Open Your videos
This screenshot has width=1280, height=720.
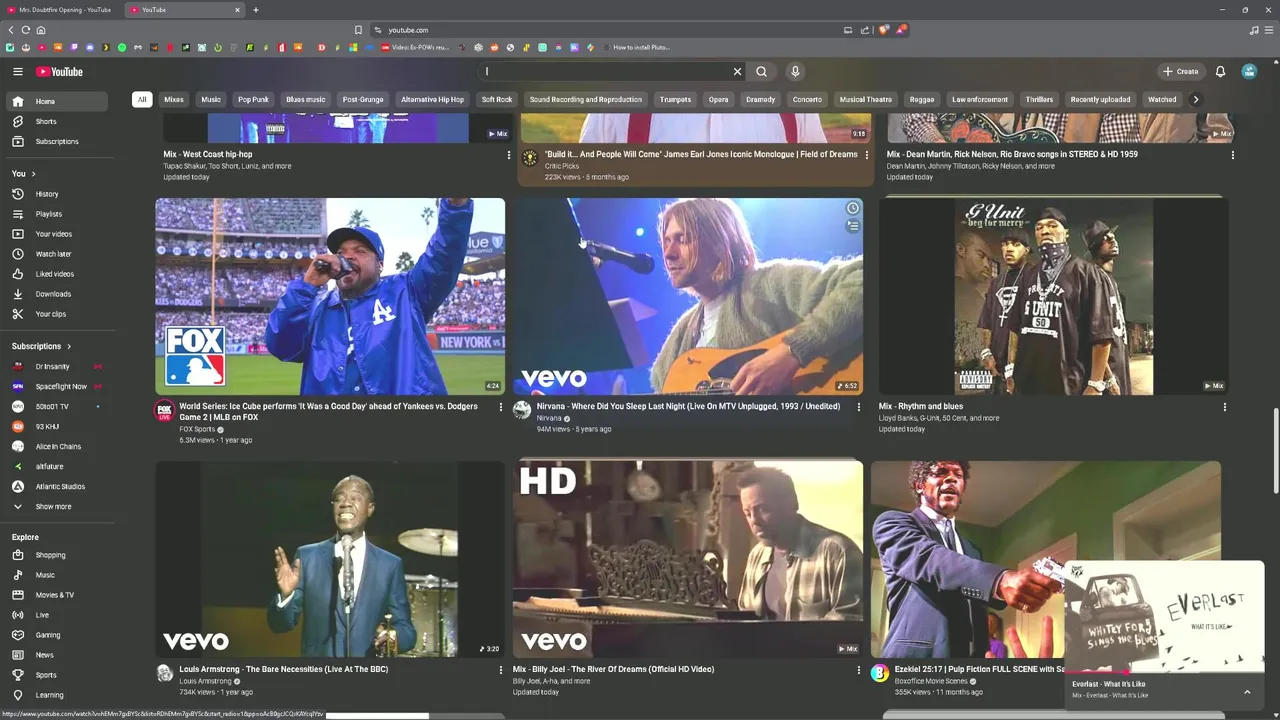[x=56, y=234]
